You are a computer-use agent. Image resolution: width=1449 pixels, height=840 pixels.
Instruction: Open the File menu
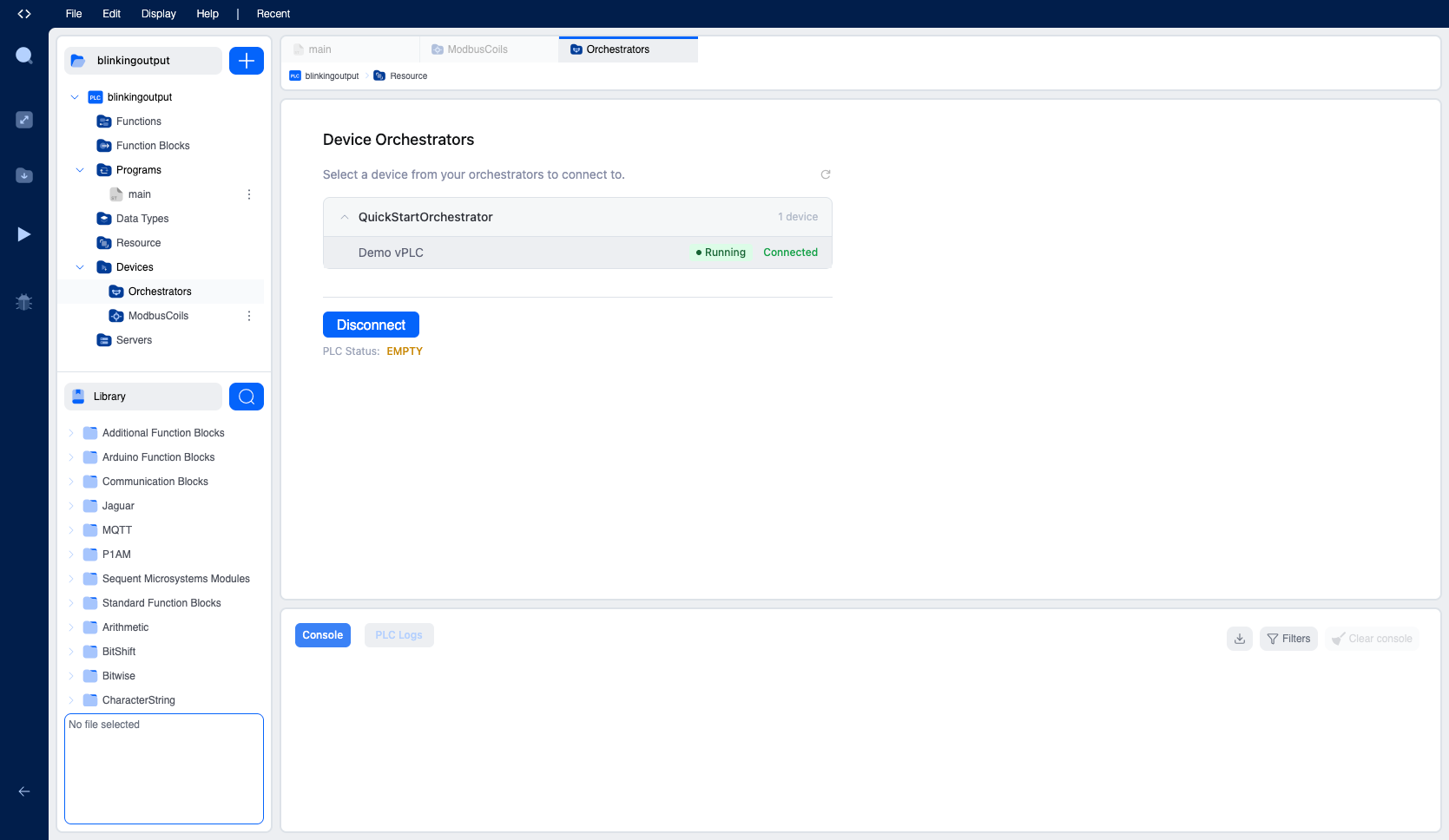tap(74, 14)
